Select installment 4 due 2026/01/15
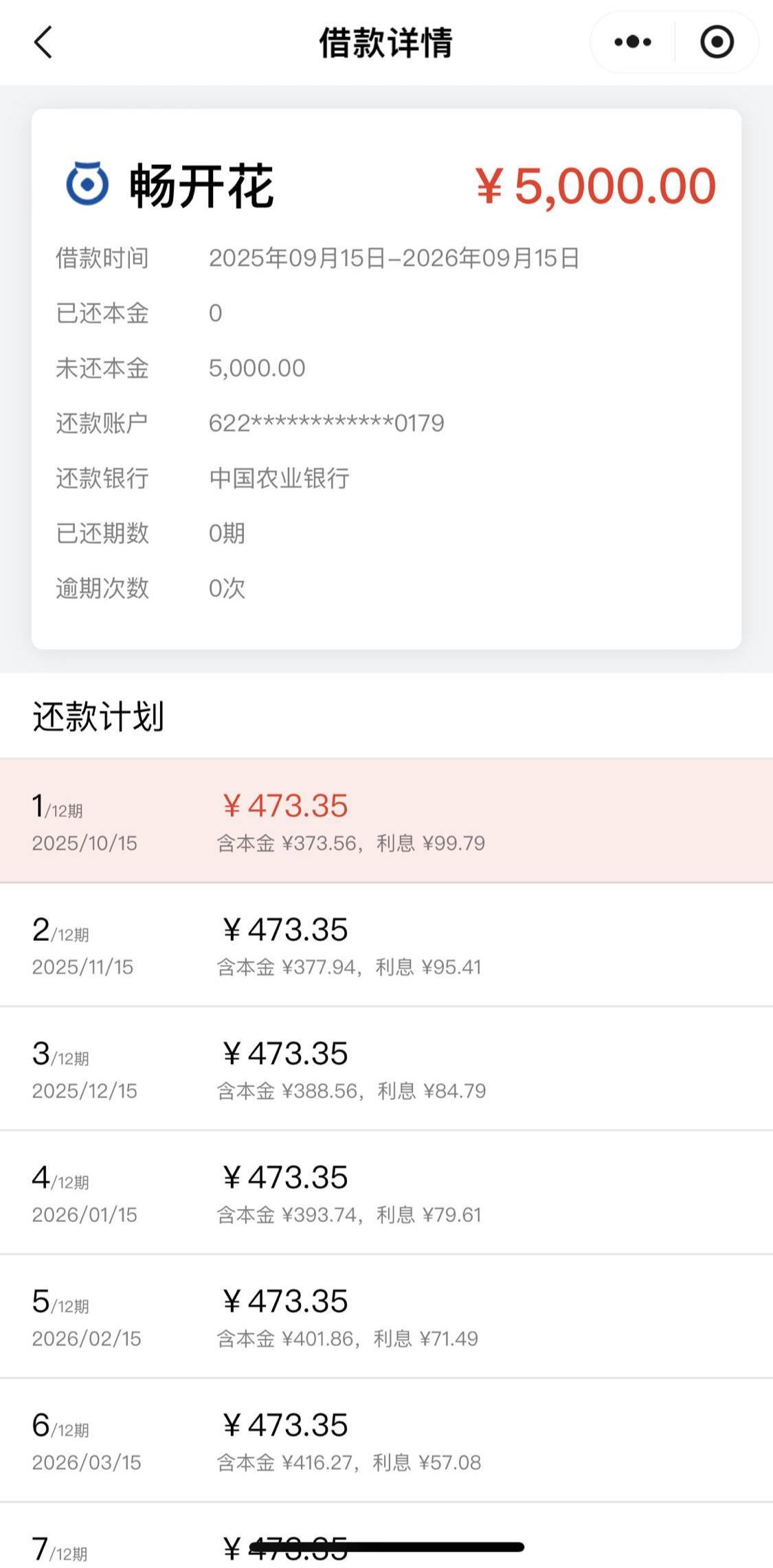 coord(386,1193)
